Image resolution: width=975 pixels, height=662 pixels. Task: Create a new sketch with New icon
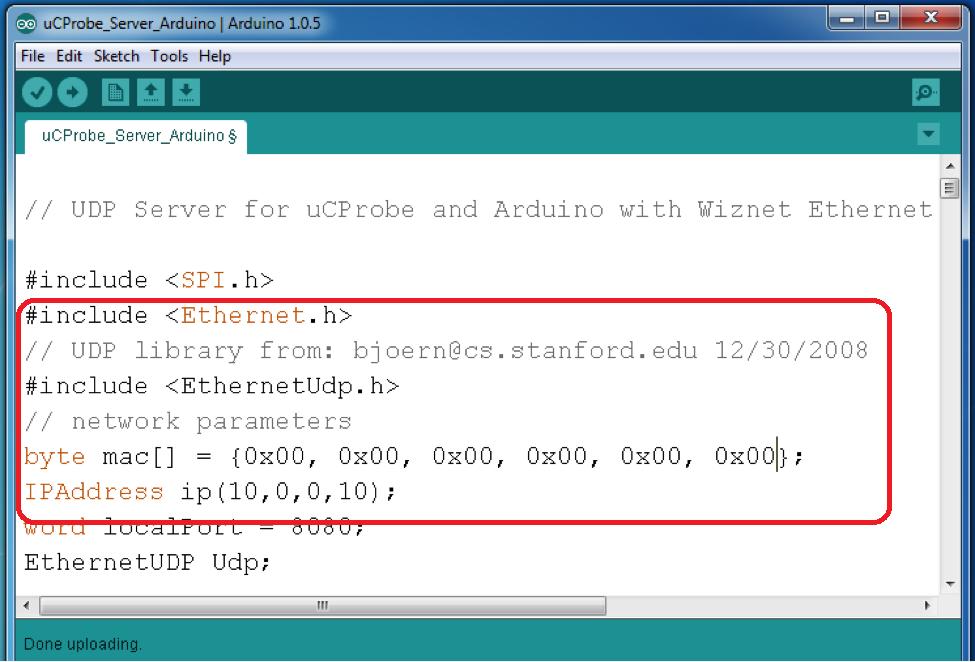coord(115,93)
